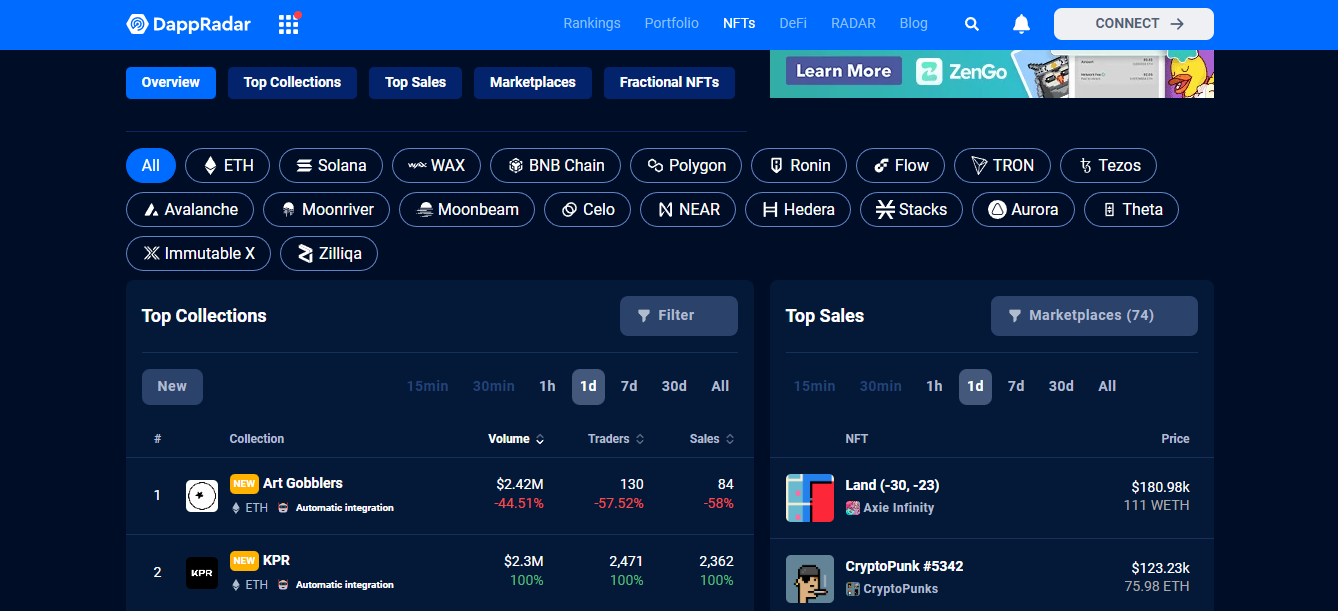Select the Avalanche chain chip
1338x611 pixels.
click(190, 209)
